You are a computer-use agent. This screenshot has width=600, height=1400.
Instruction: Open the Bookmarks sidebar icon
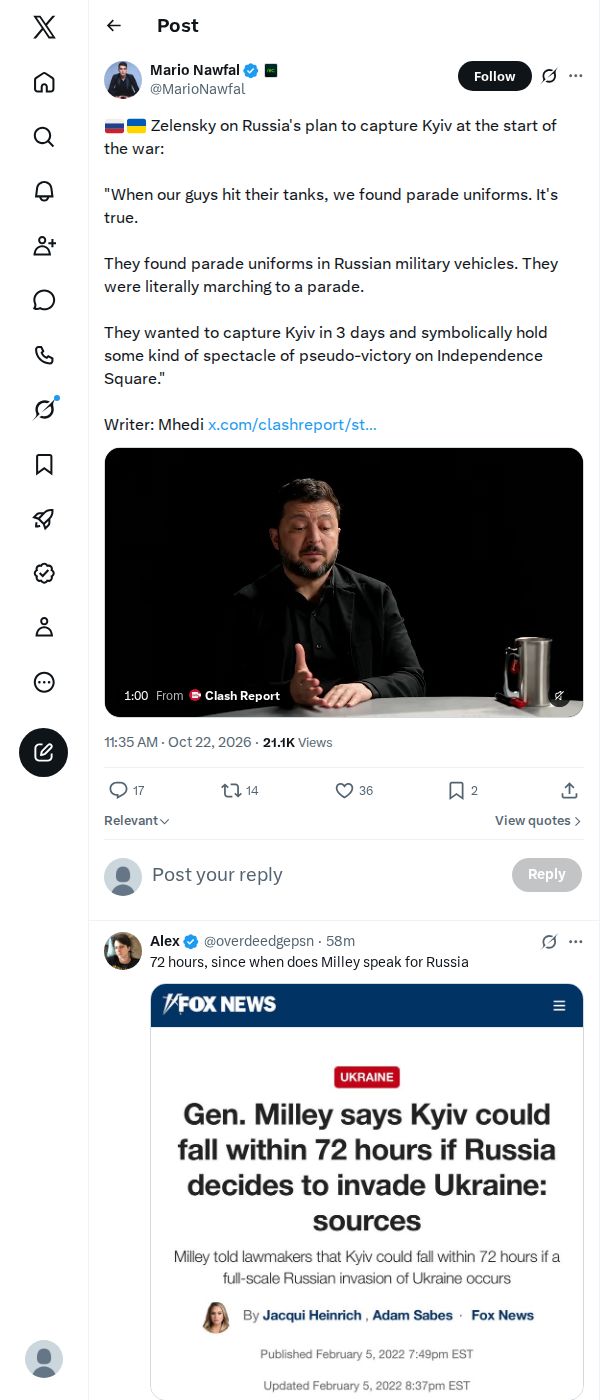(x=44, y=464)
